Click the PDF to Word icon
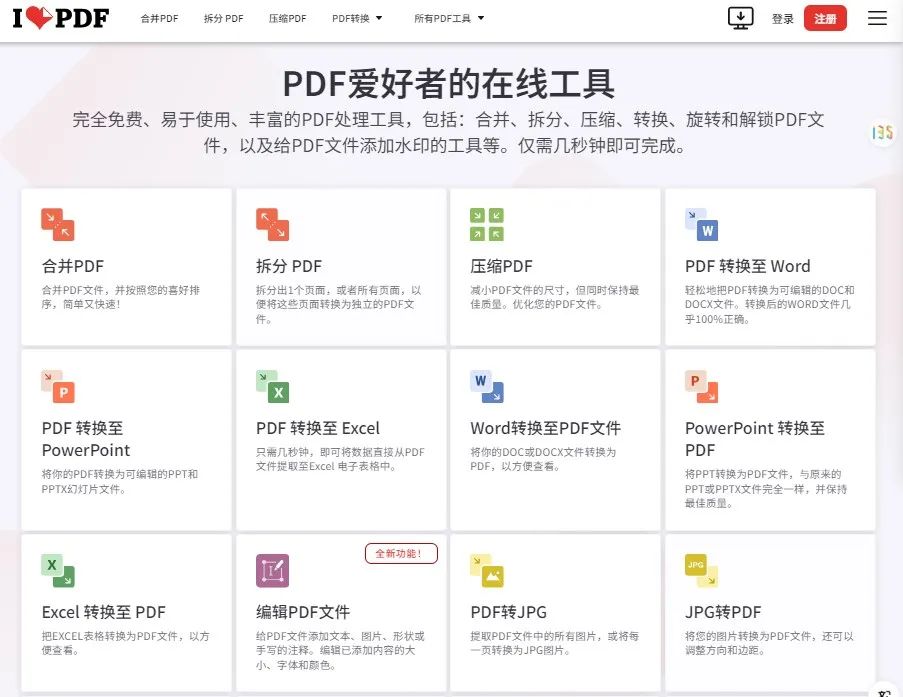 coord(701,225)
